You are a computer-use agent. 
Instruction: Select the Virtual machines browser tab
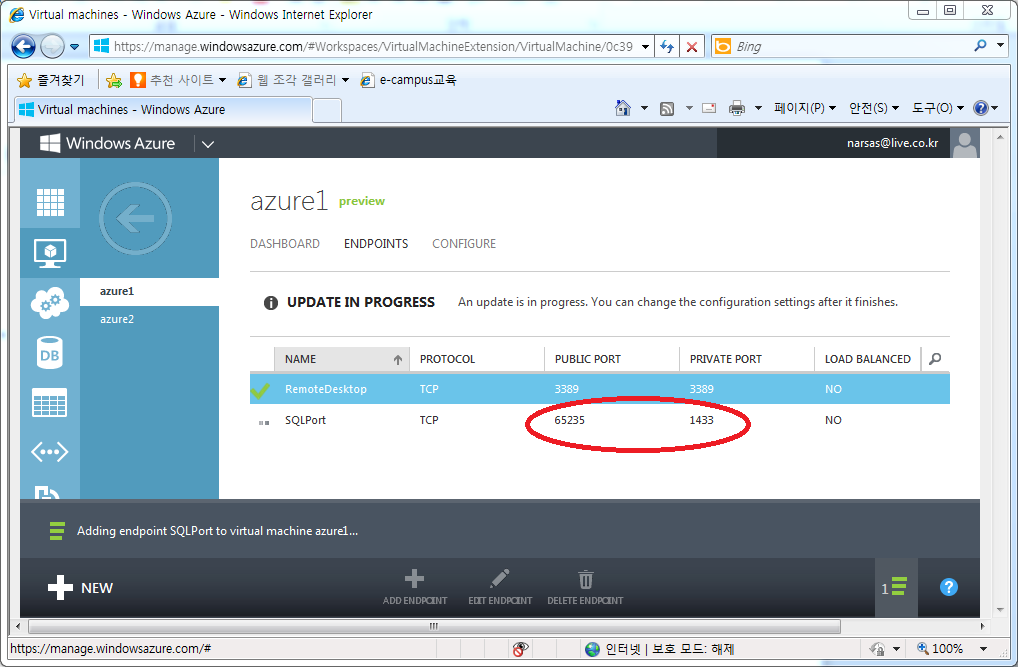click(x=163, y=110)
